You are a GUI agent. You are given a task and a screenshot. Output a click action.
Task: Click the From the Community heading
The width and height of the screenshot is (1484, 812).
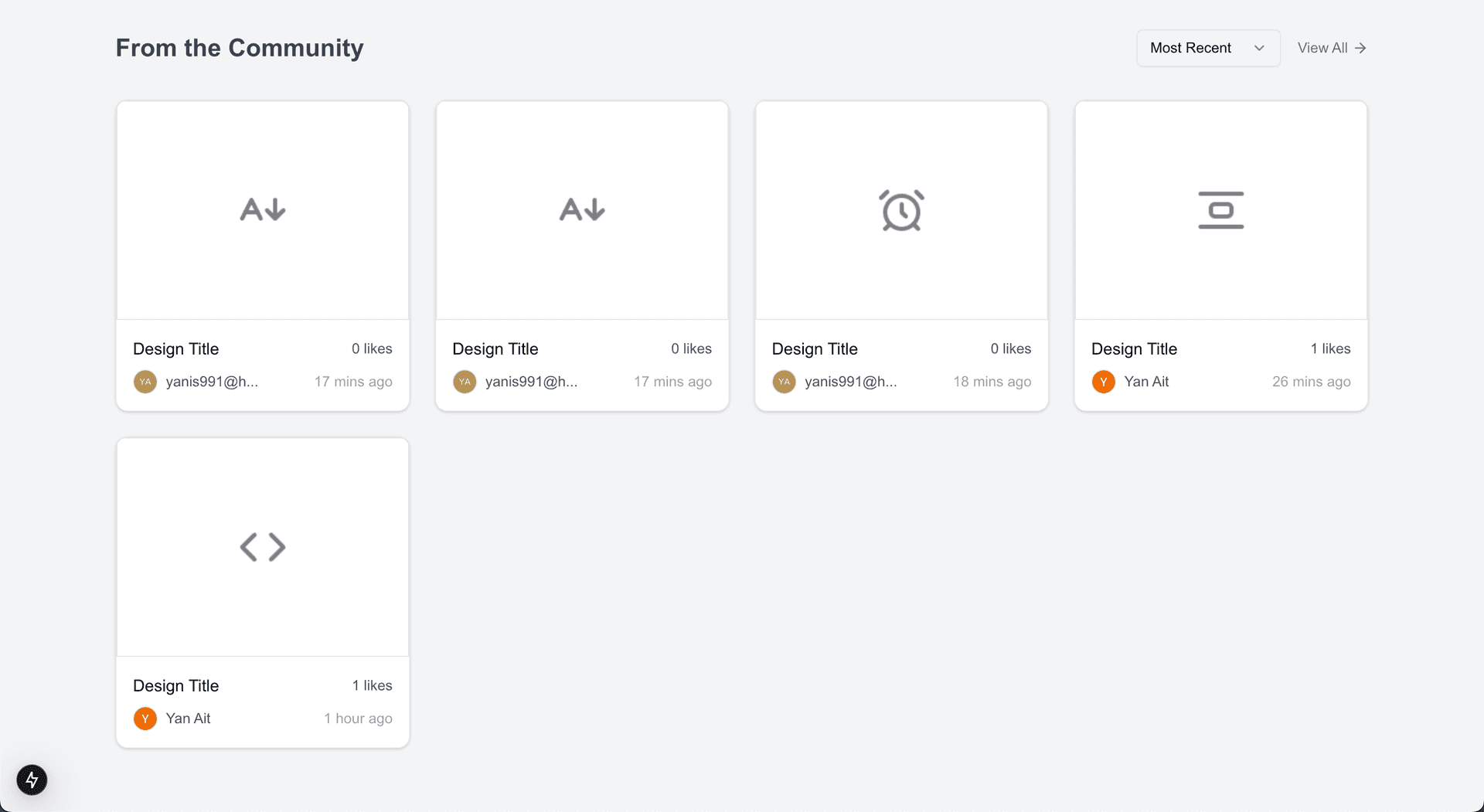[x=240, y=48]
